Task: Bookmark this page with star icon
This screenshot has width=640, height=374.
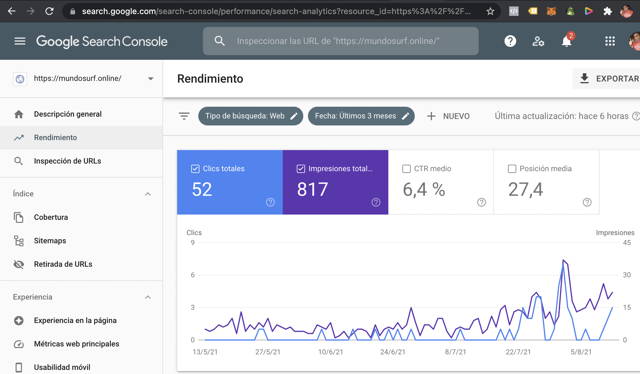Action: point(490,11)
